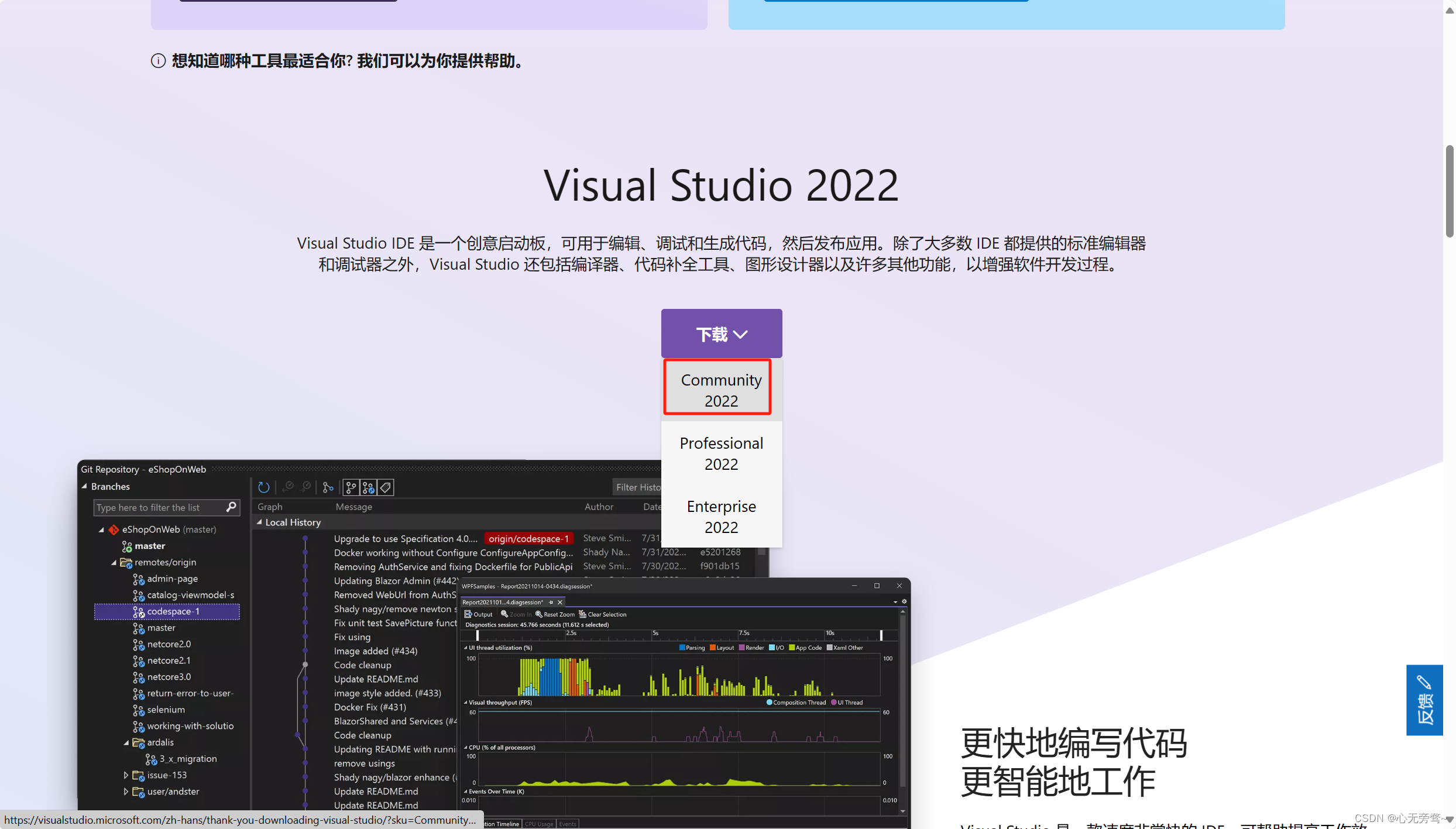
Task: Click the merge branch icon in Git toolbar
Action: [328, 487]
